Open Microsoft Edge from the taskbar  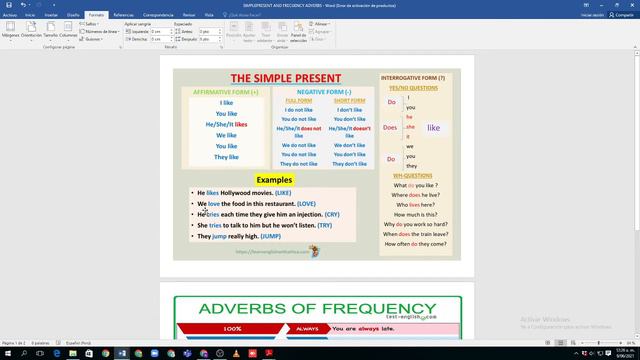click(57, 353)
